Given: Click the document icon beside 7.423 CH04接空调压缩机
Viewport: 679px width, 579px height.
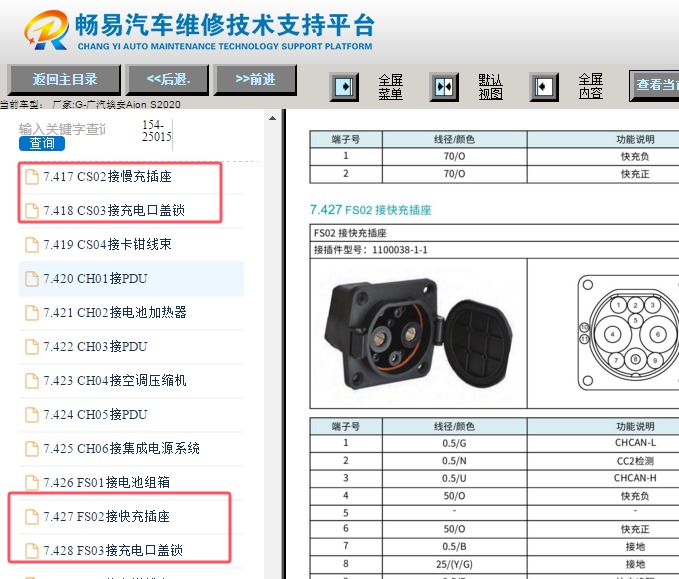Looking at the screenshot, I should (32, 381).
